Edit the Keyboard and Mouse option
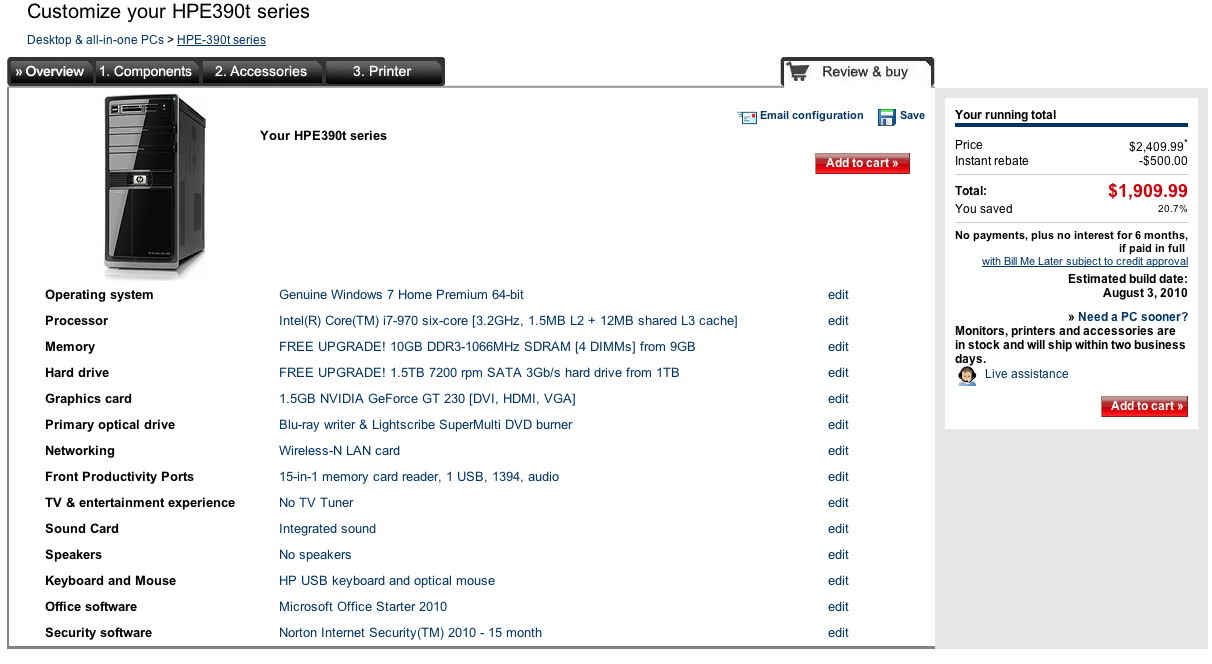Screen dimensions: 1212x664 838,581
